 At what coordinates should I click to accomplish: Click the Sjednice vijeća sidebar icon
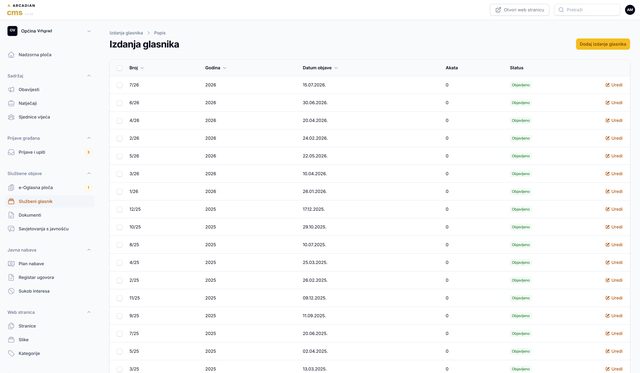click(11, 117)
